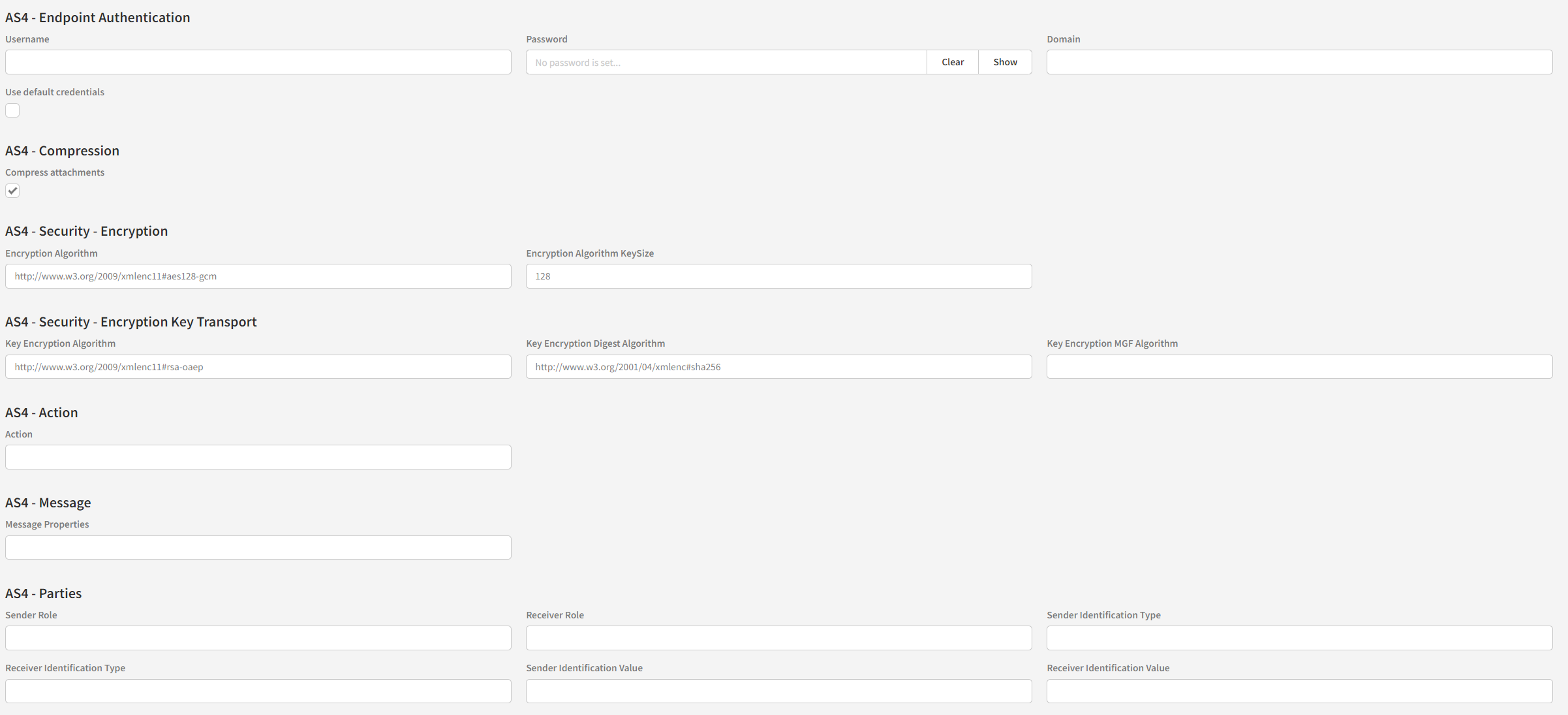
Task: Click the Encryption Algorithm KeySize field
Action: coord(778,276)
